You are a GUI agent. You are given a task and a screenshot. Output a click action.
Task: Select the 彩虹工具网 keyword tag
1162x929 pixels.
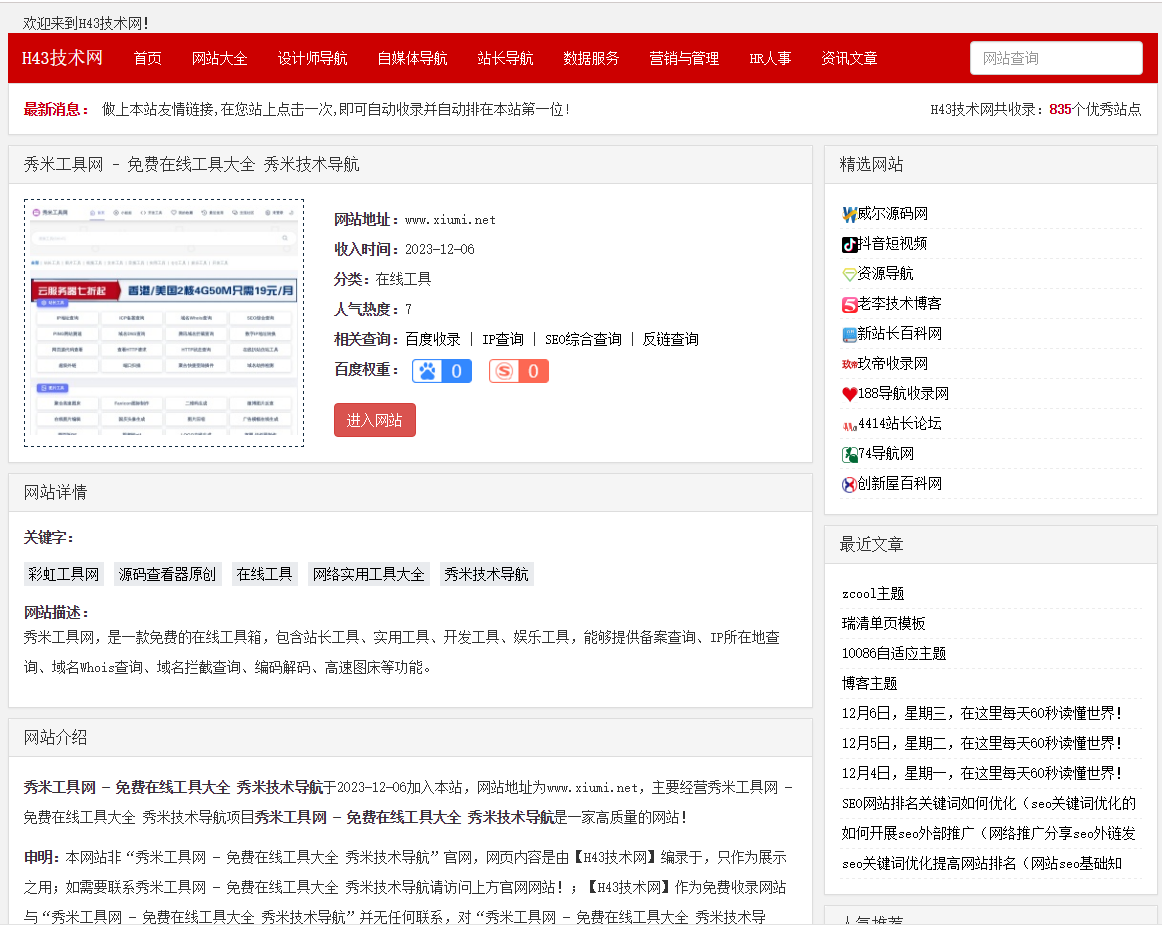pyautogui.click(x=64, y=574)
